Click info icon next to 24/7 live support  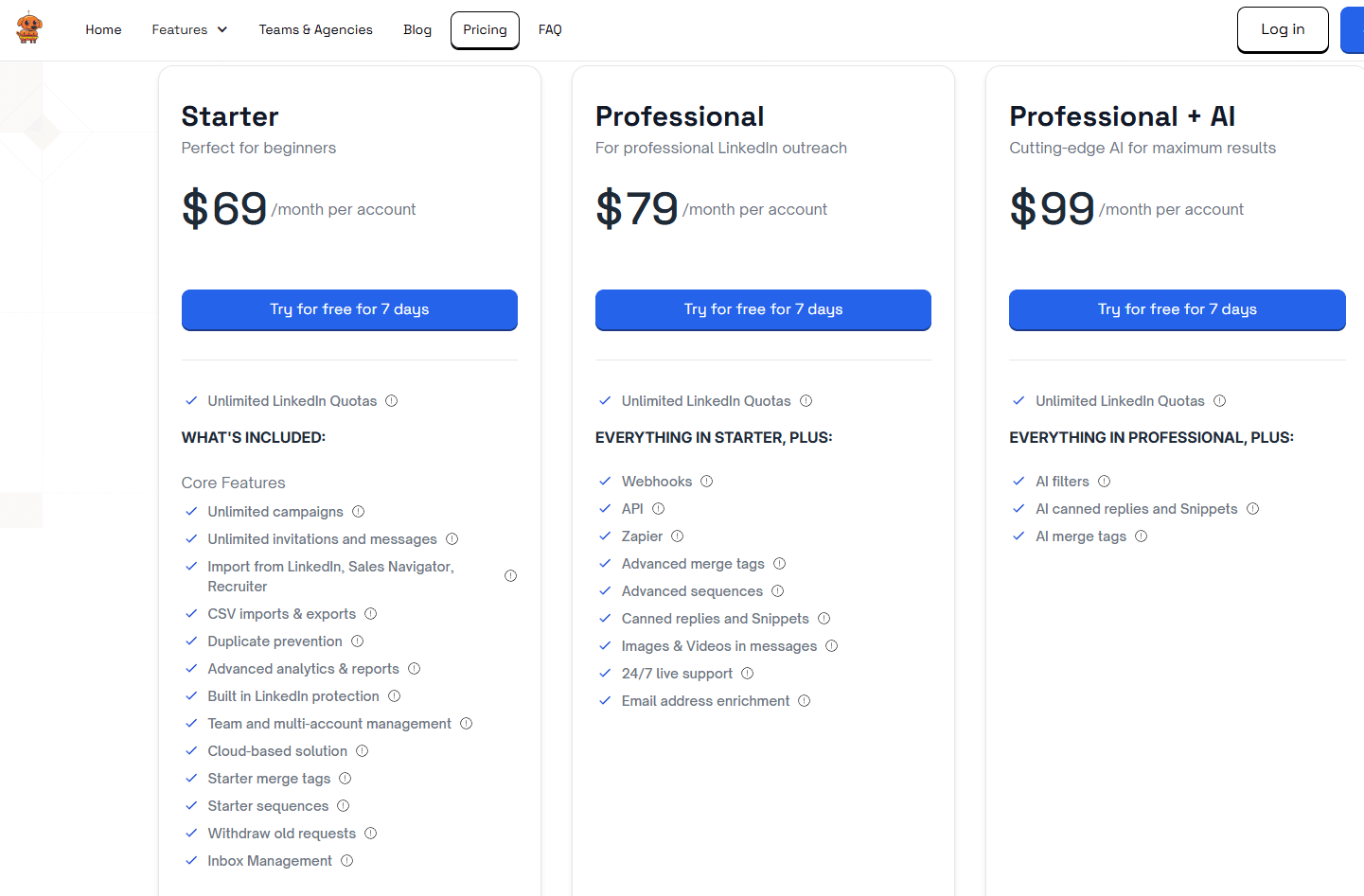click(x=748, y=674)
